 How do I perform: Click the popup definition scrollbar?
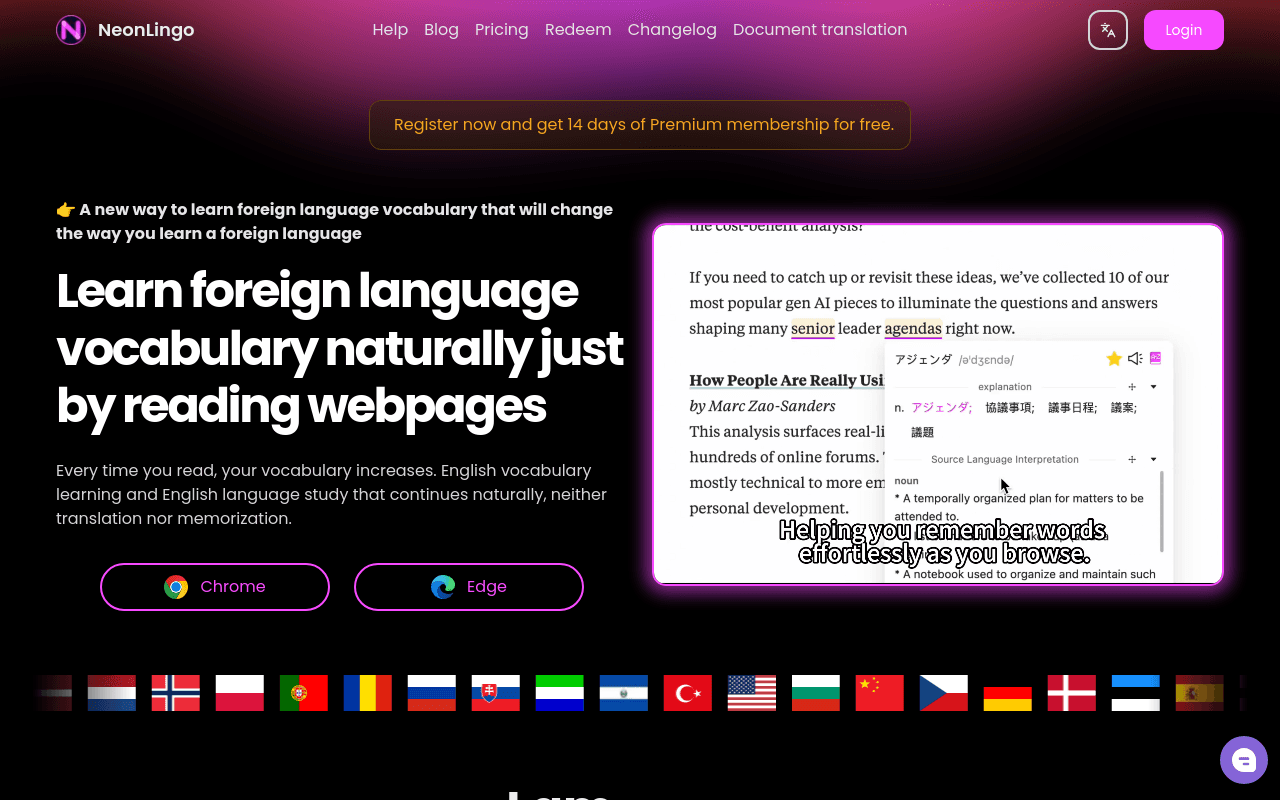pos(1161,512)
